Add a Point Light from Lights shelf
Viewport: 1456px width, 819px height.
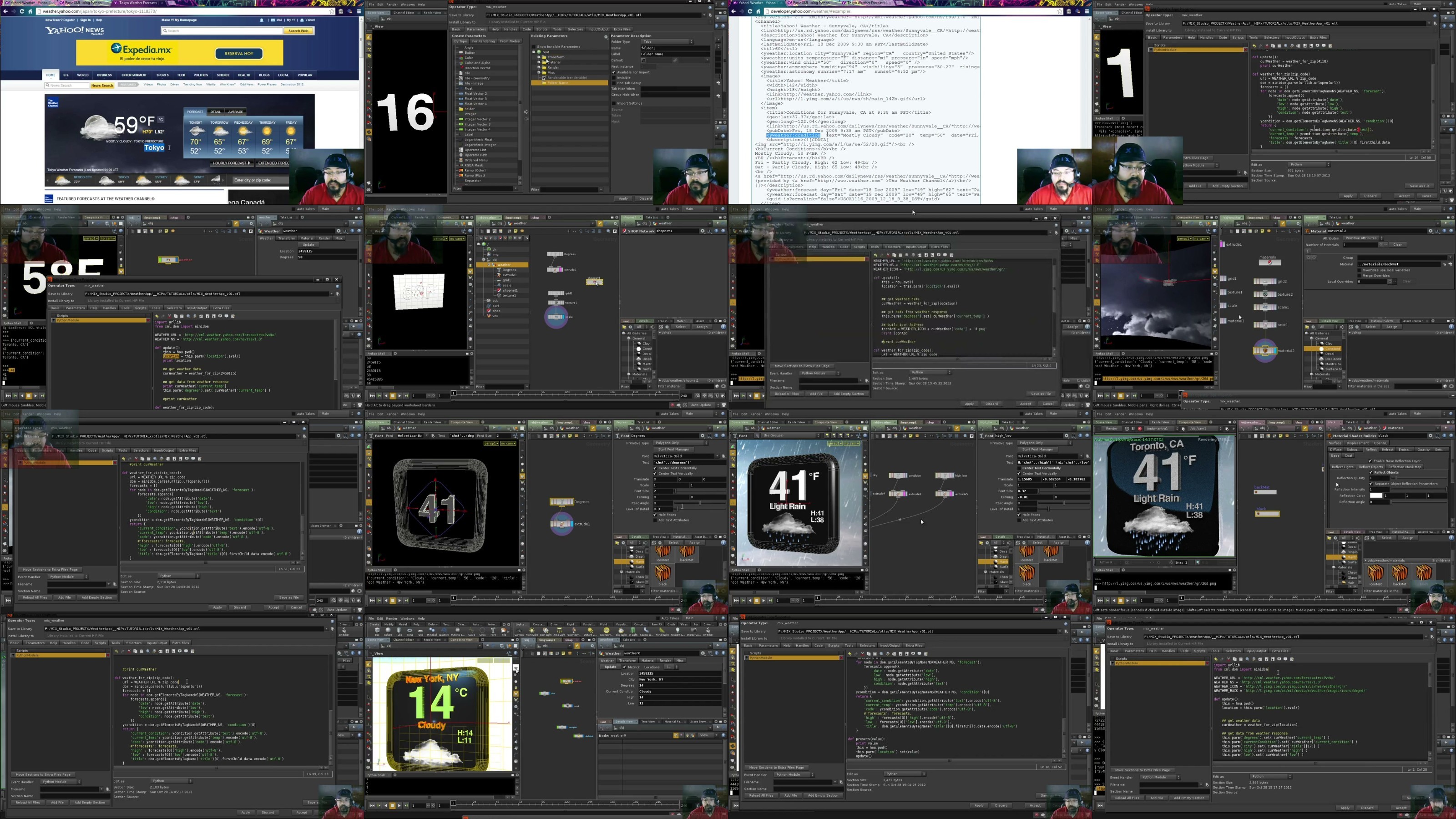pyautogui.click(x=532, y=631)
